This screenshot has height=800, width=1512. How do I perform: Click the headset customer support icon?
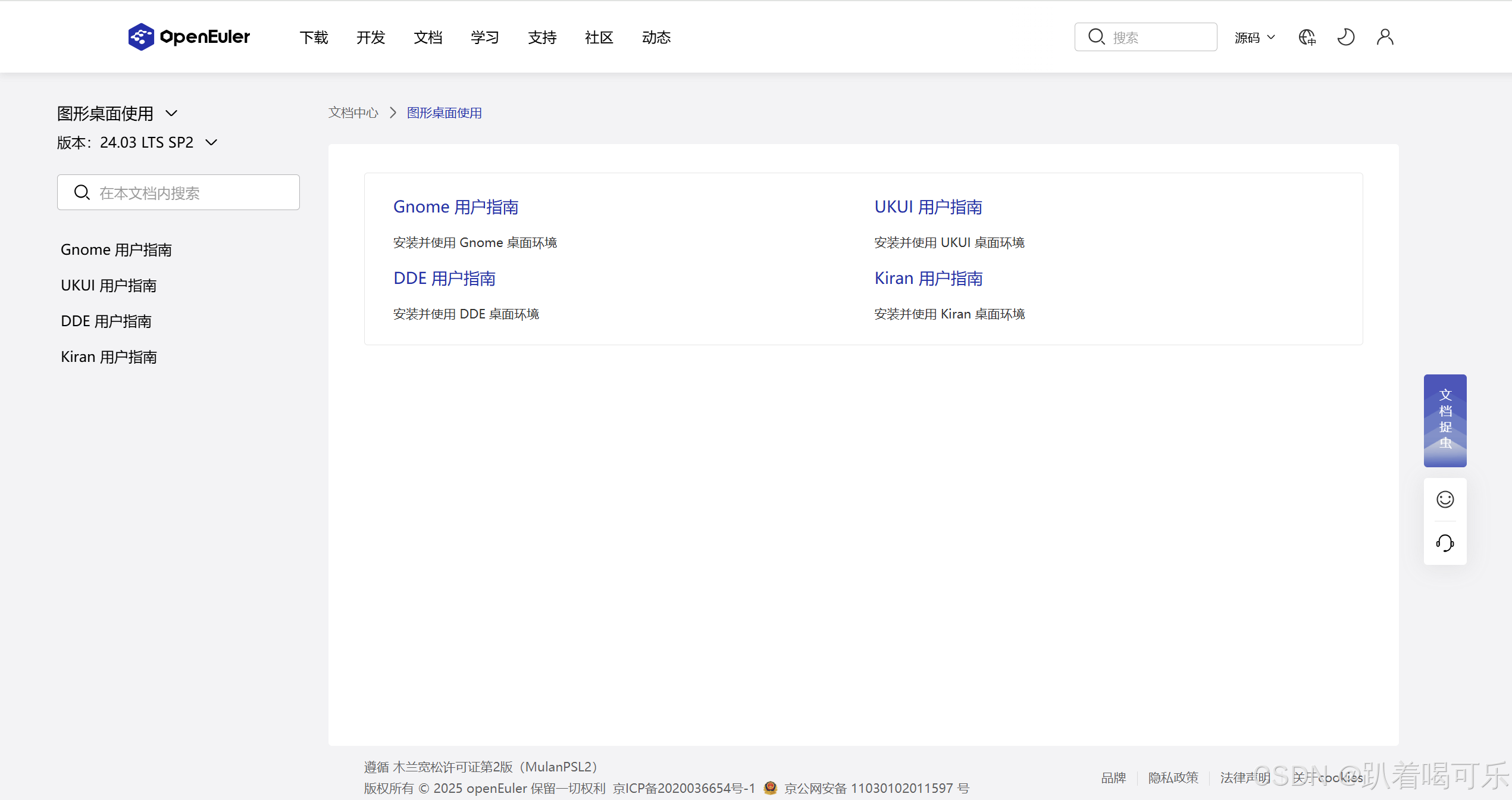tap(1445, 542)
